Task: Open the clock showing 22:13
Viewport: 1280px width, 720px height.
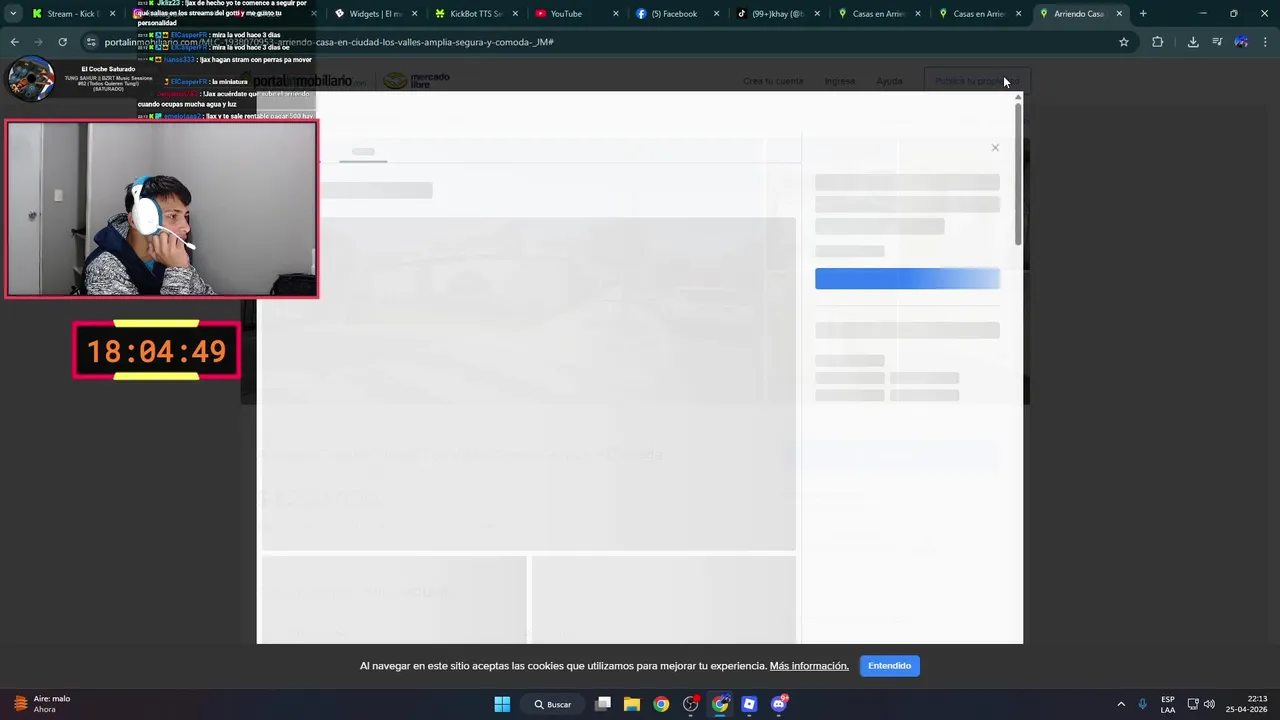Action: [x=1247, y=704]
